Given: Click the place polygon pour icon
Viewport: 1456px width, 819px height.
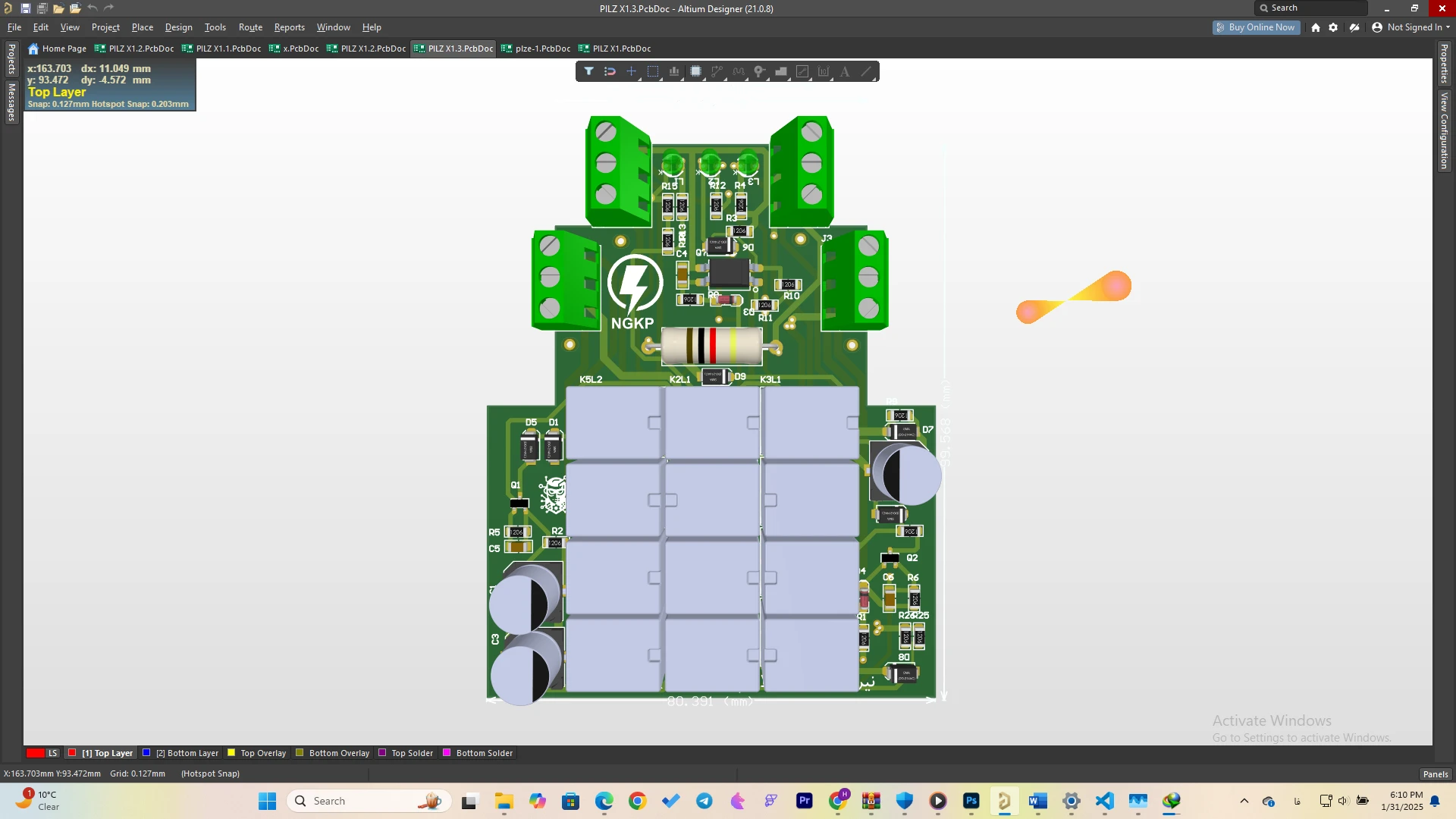Looking at the screenshot, I should (x=781, y=71).
